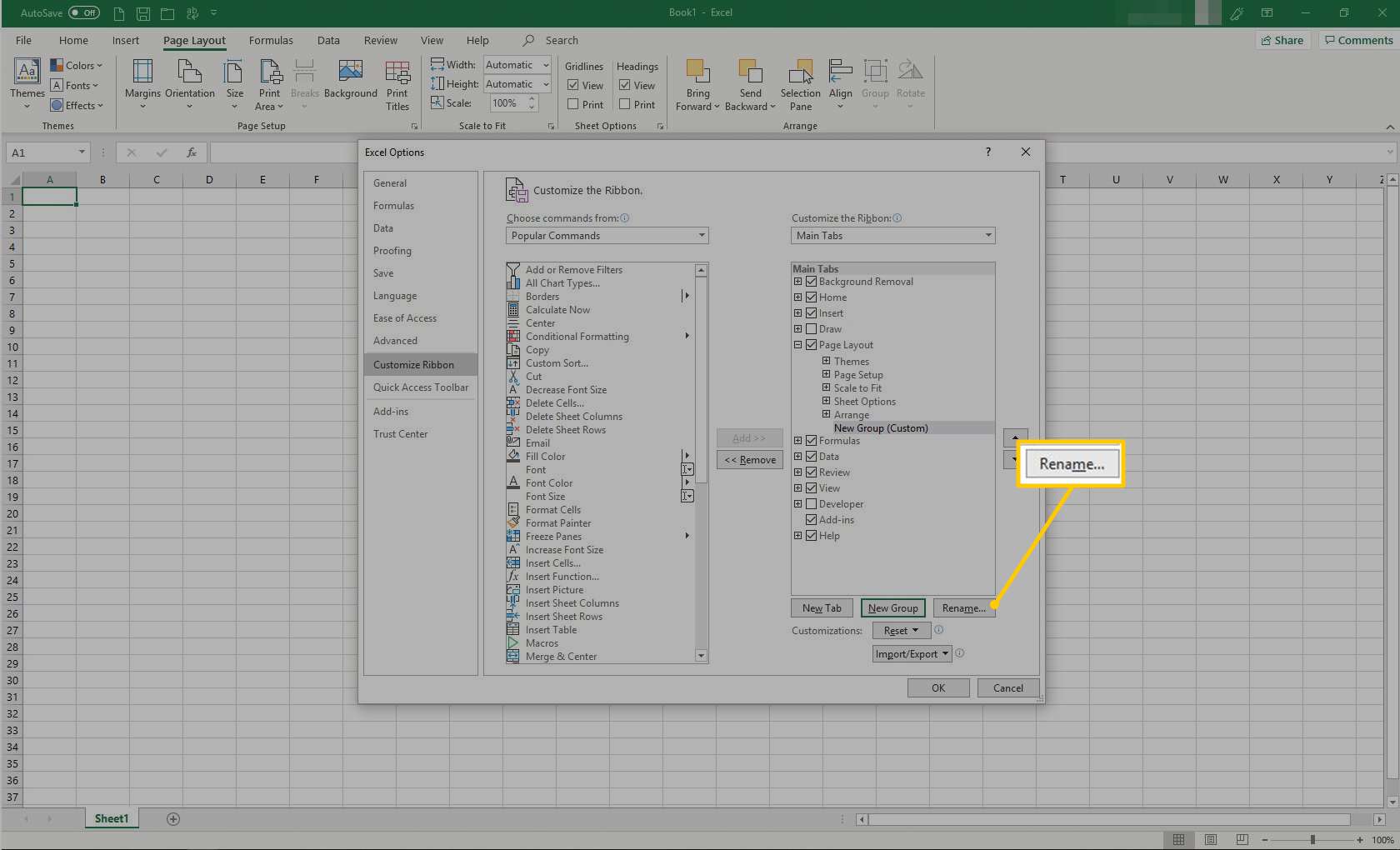This screenshot has width=1400, height=850.
Task: Select Normal view icon in status bar
Action: (x=1178, y=839)
